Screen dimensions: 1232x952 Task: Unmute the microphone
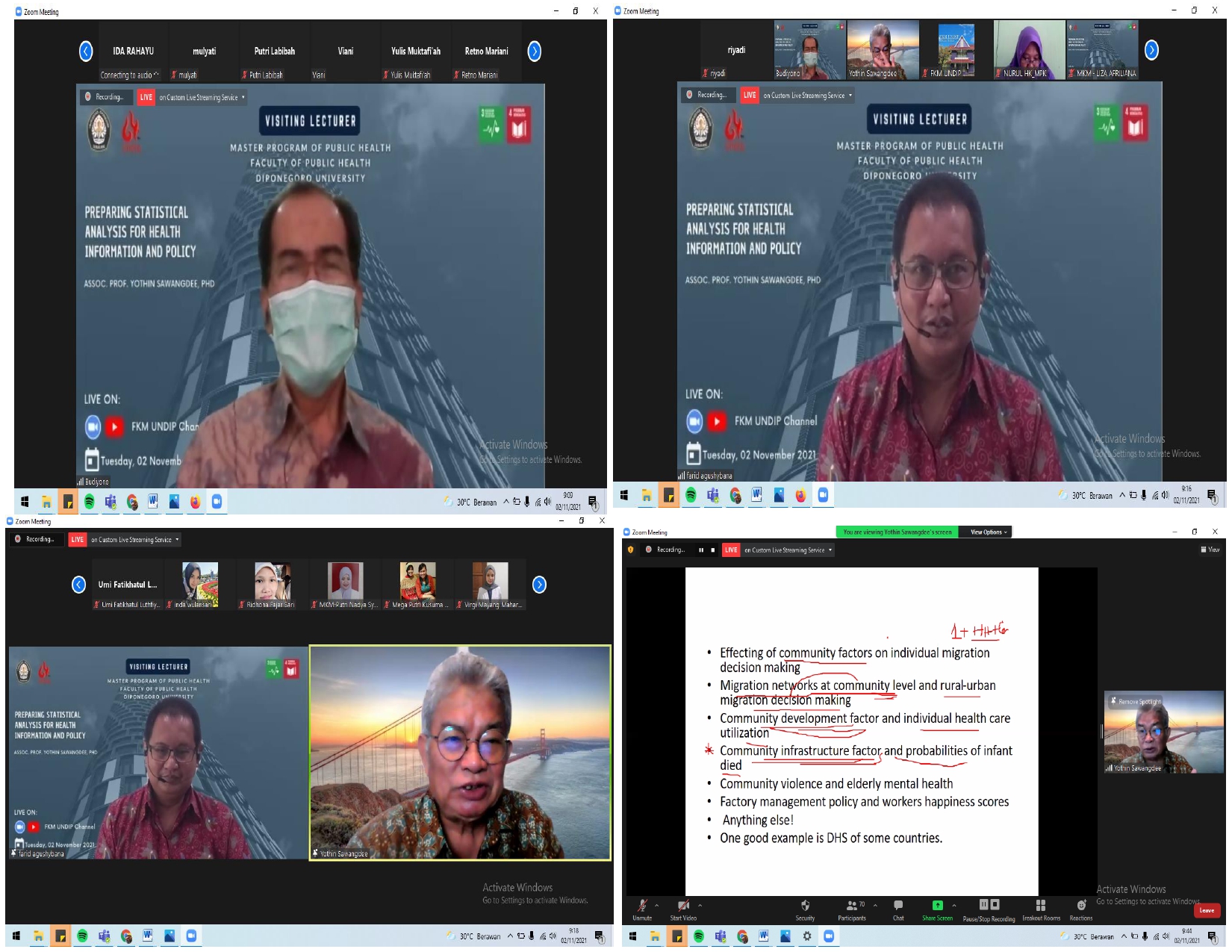click(642, 909)
